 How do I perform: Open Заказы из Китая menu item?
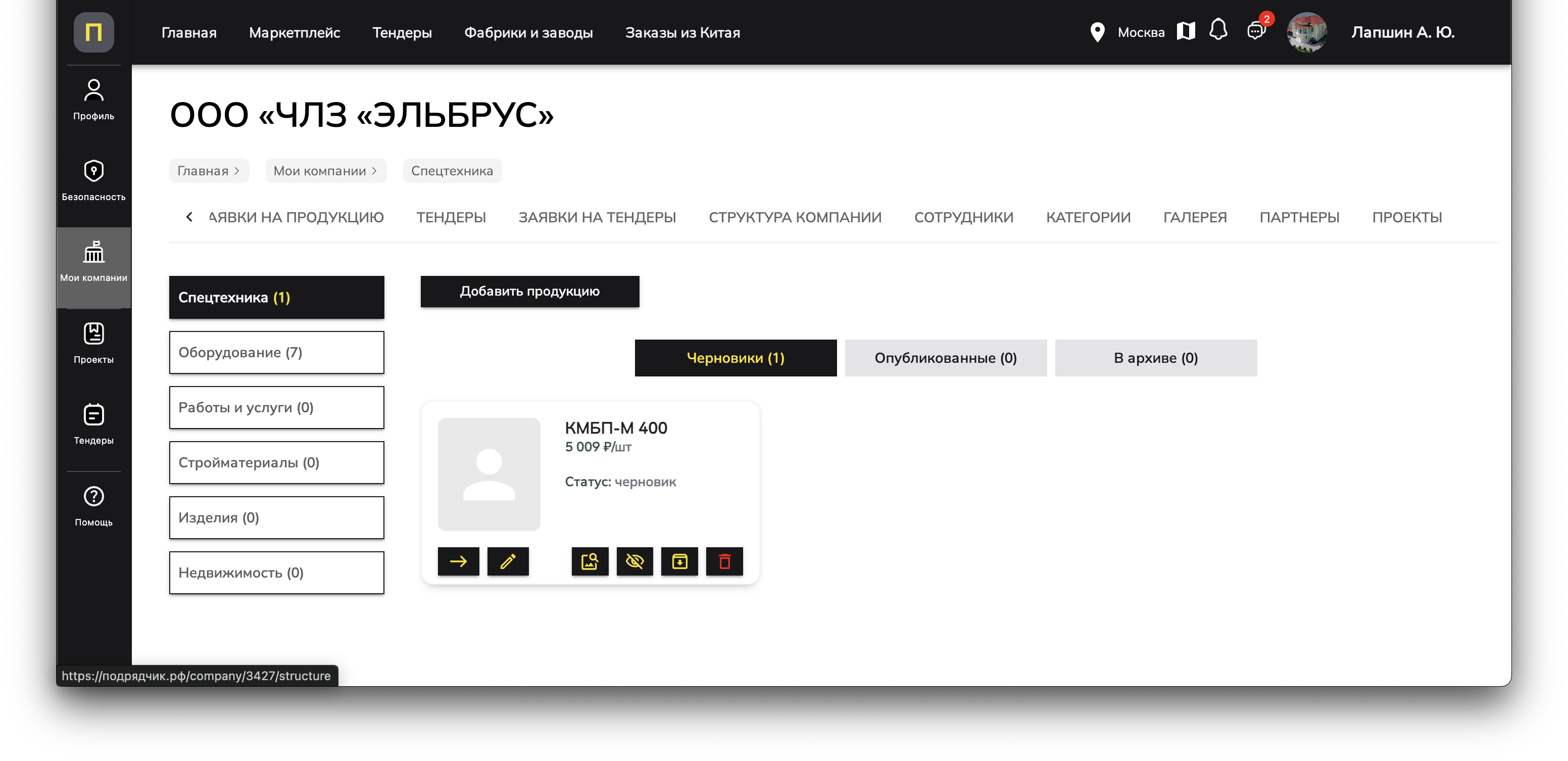[682, 32]
